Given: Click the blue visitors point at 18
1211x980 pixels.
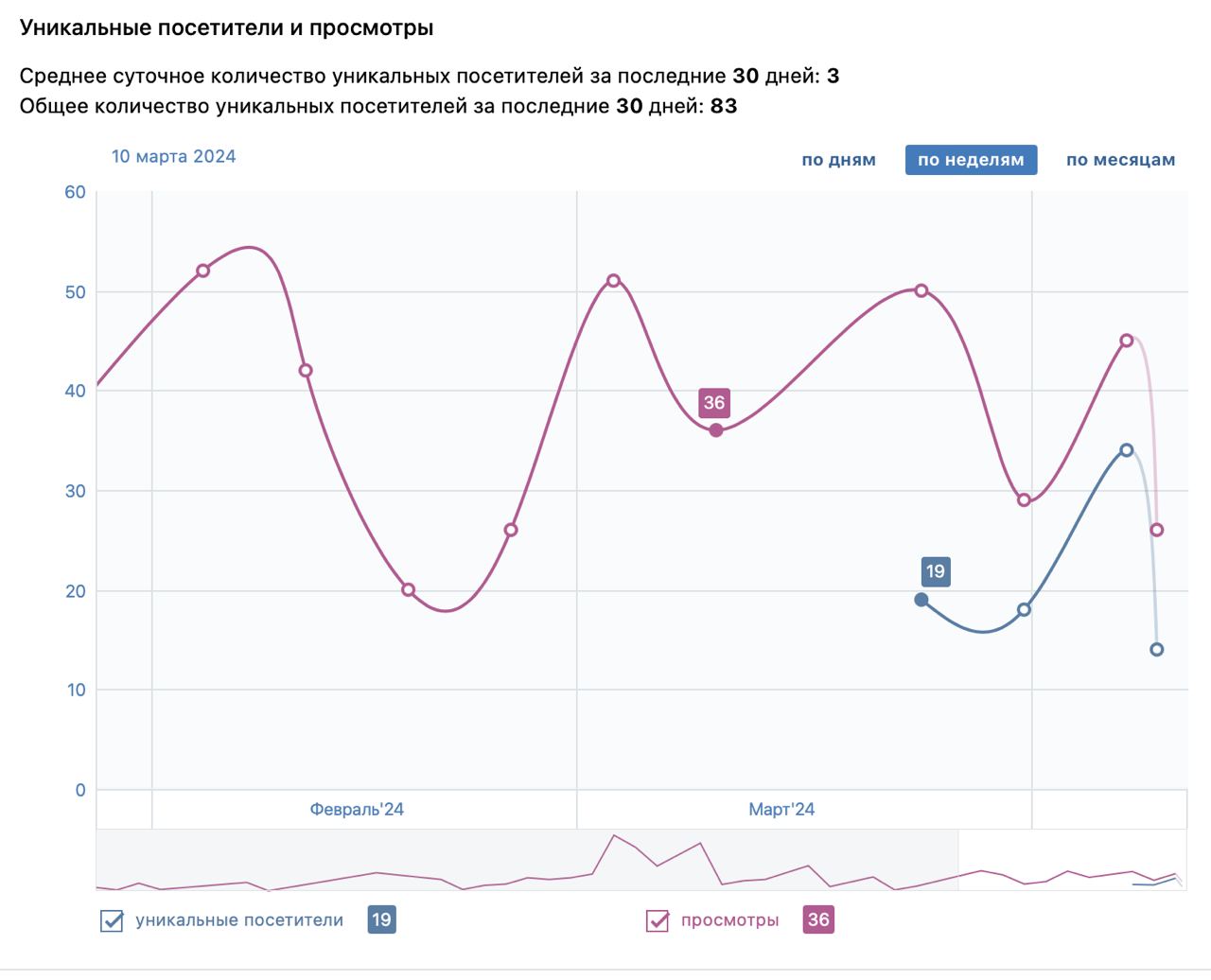Looking at the screenshot, I should click(1024, 610).
